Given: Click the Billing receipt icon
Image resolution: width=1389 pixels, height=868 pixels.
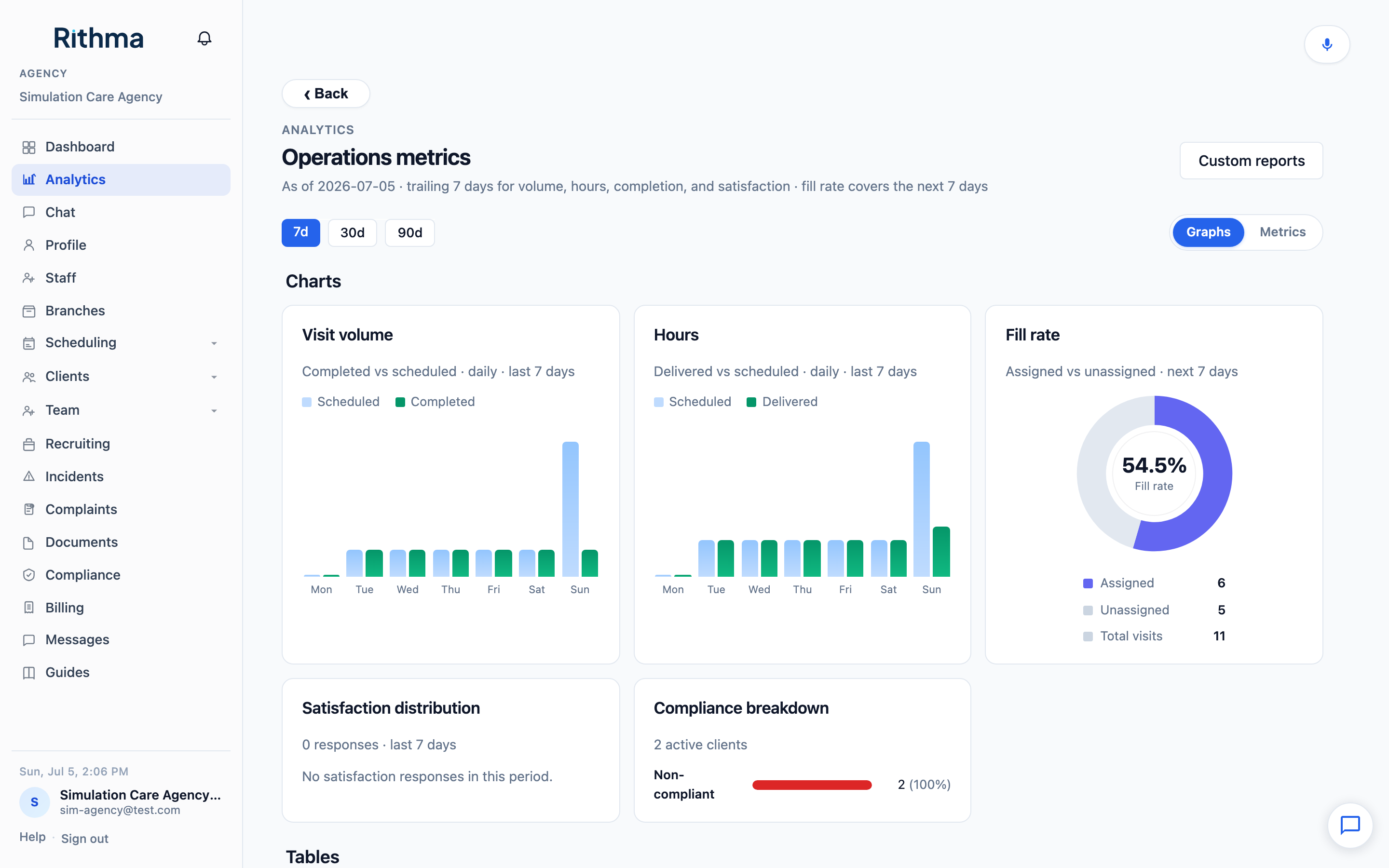Looking at the screenshot, I should pos(29,608).
